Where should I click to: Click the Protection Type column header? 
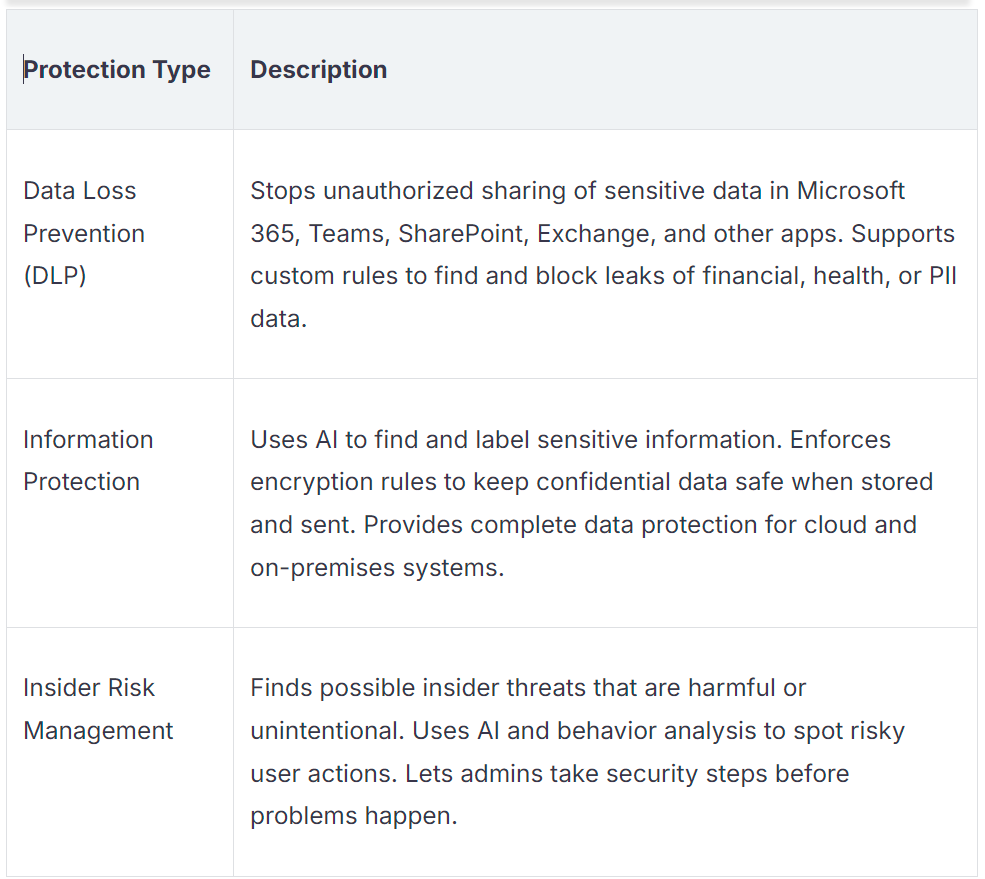(117, 70)
